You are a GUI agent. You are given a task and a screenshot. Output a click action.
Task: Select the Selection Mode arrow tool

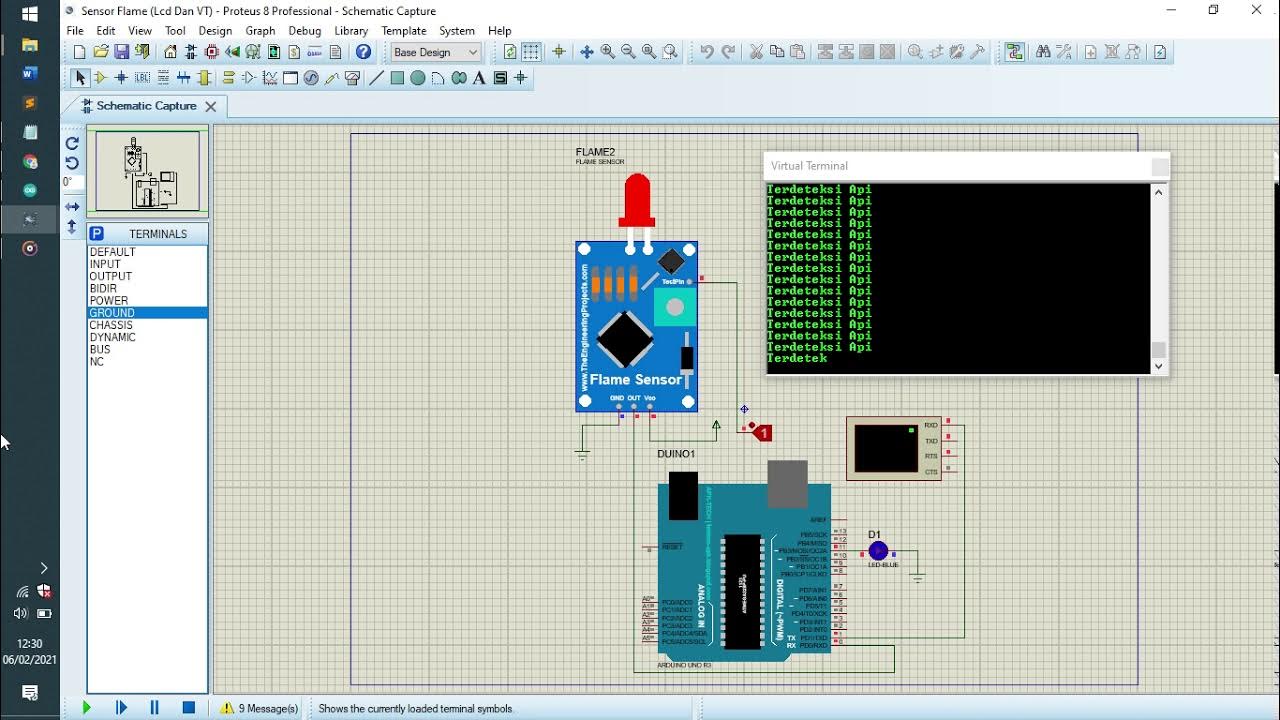click(80, 78)
